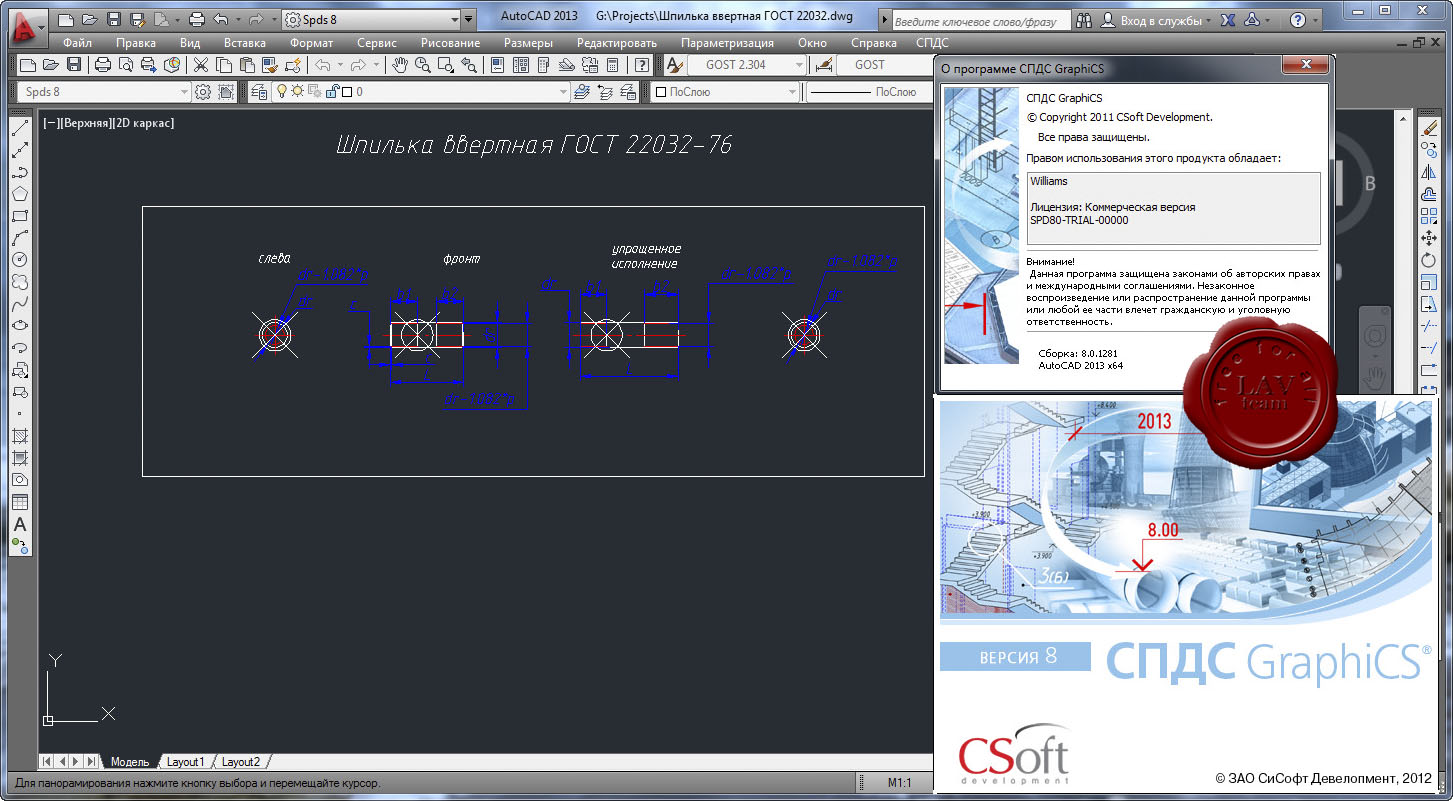Click the ПоСлою color square swatch
This screenshot has width=1453, height=801.
(661, 92)
